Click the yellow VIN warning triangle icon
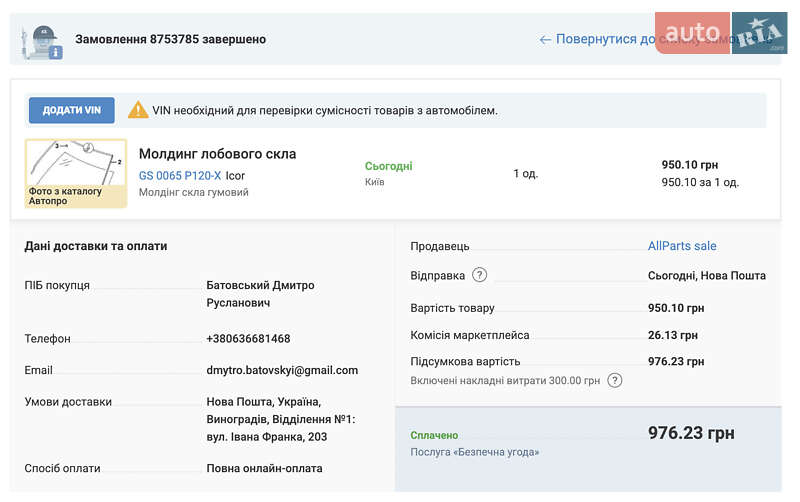 pos(138,110)
